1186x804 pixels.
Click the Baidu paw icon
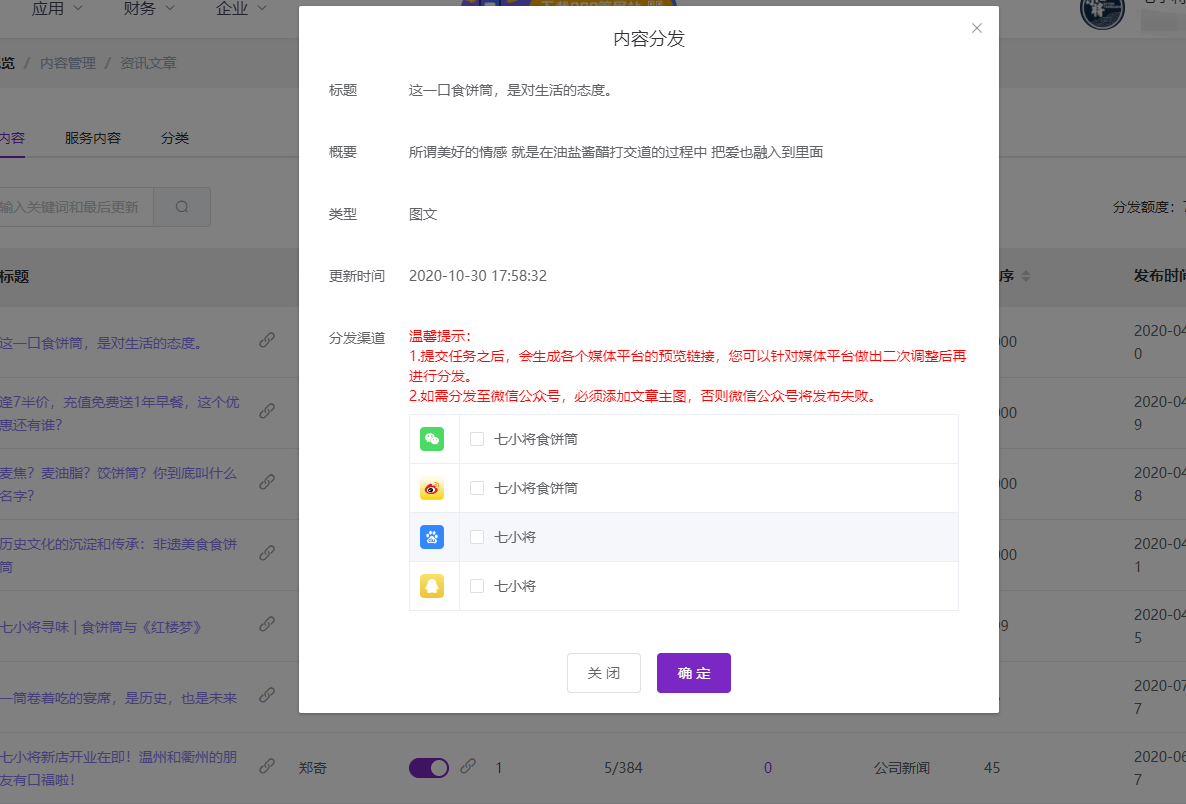pyautogui.click(x=432, y=537)
